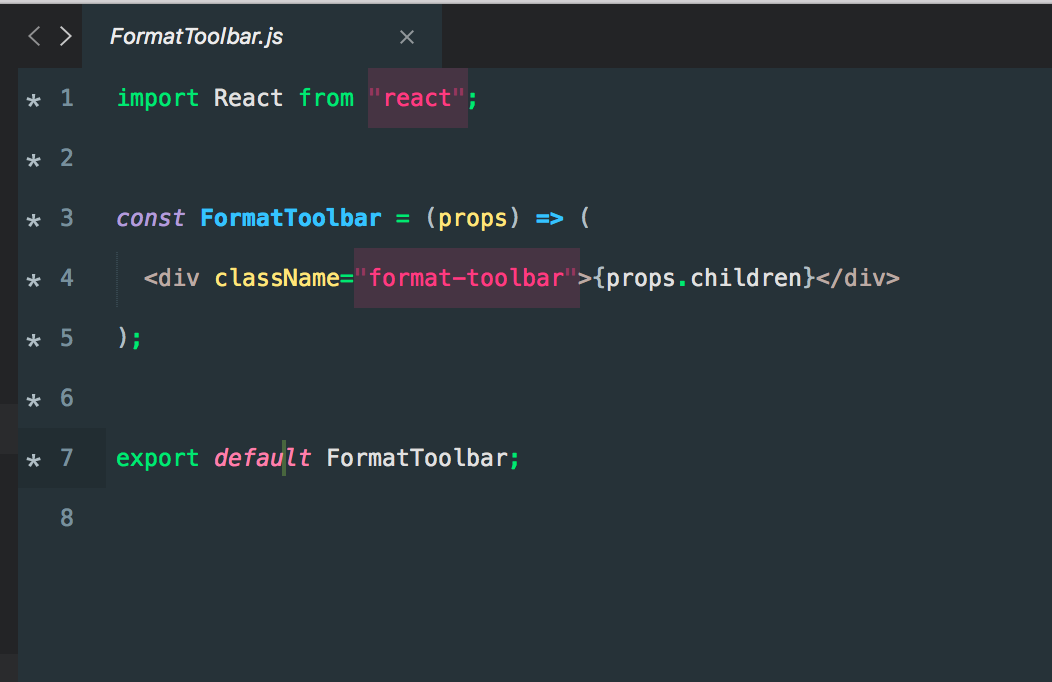The image size is (1052, 682).
Task: Click line number 2 in gutter
Action: coord(66,158)
